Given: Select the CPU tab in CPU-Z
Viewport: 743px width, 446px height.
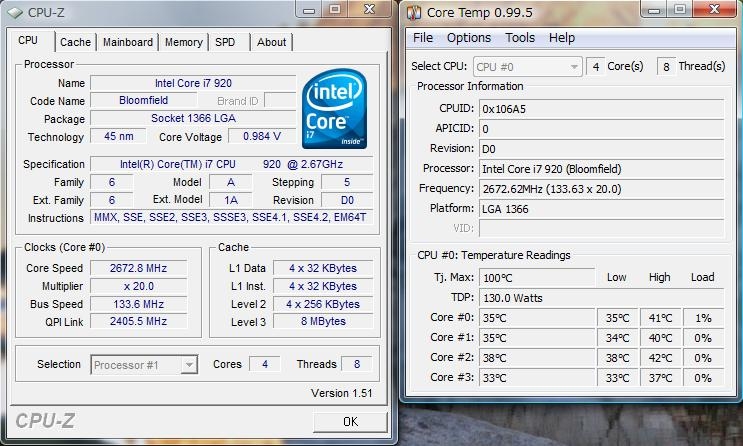Looking at the screenshot, I should coord(28,40).
